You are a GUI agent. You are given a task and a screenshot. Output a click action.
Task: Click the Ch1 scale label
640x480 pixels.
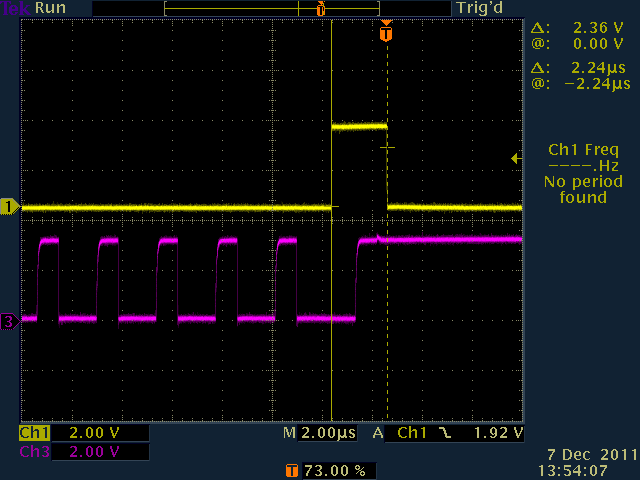point(35,433)
